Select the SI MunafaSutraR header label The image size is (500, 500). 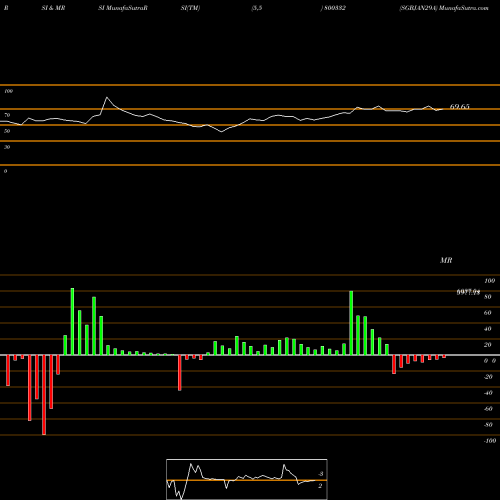point(123,8)
